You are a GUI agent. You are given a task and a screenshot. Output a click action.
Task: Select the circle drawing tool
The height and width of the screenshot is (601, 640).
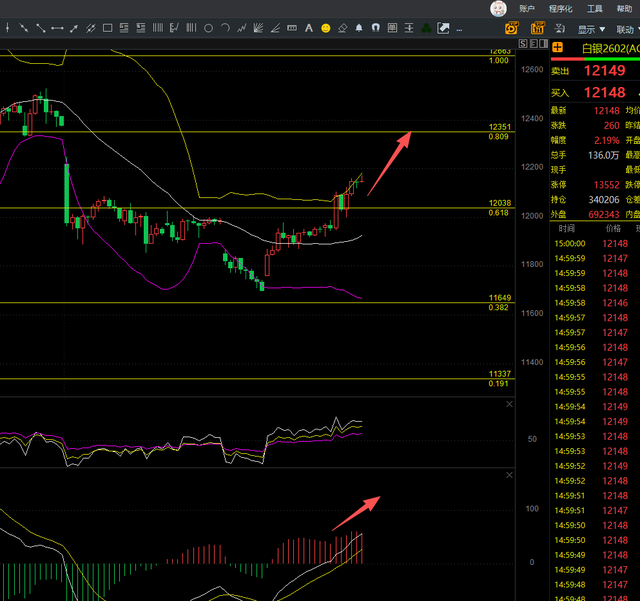point(208,28)
